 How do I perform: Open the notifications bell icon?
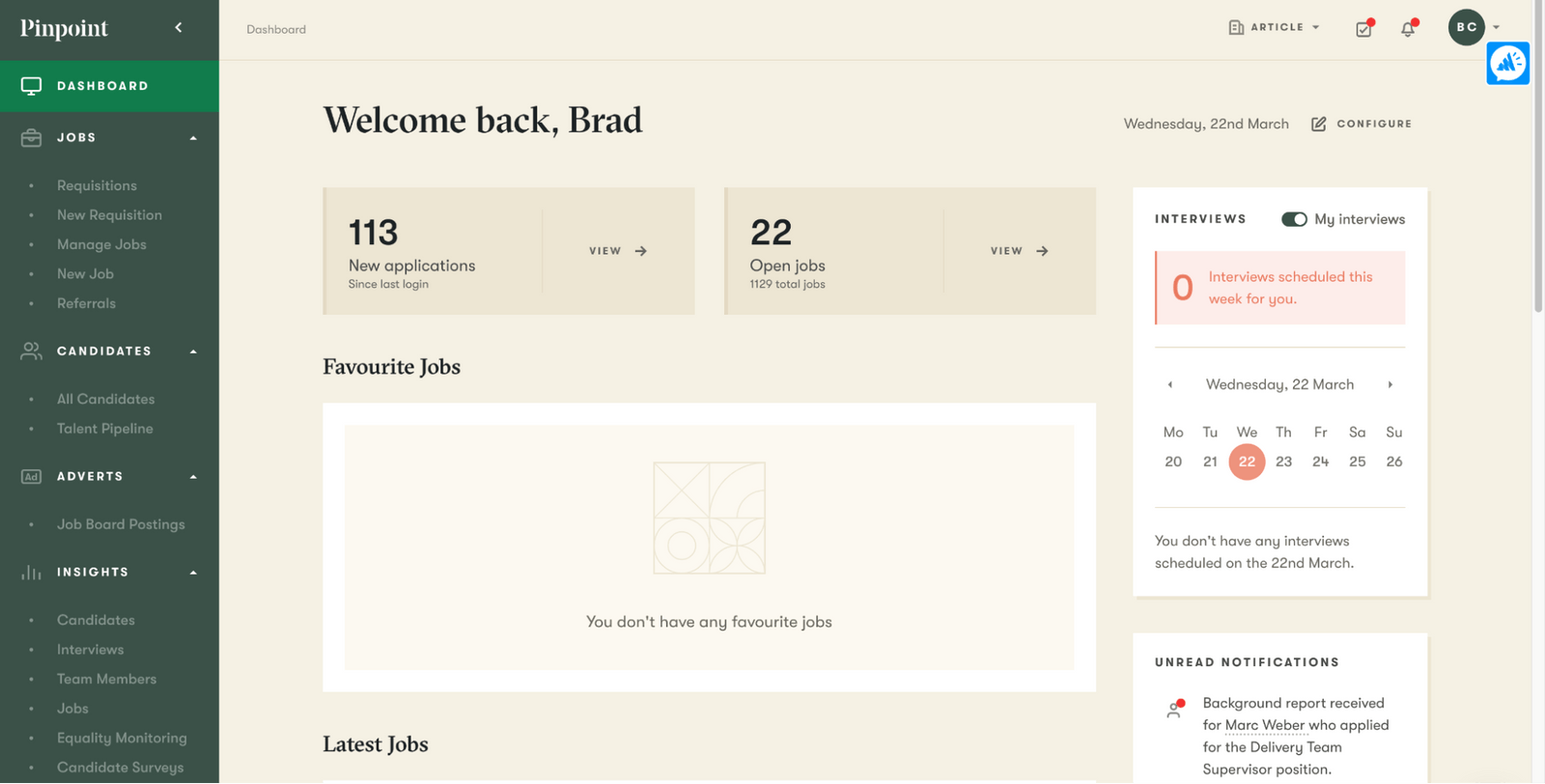[x=1408, y=29]
